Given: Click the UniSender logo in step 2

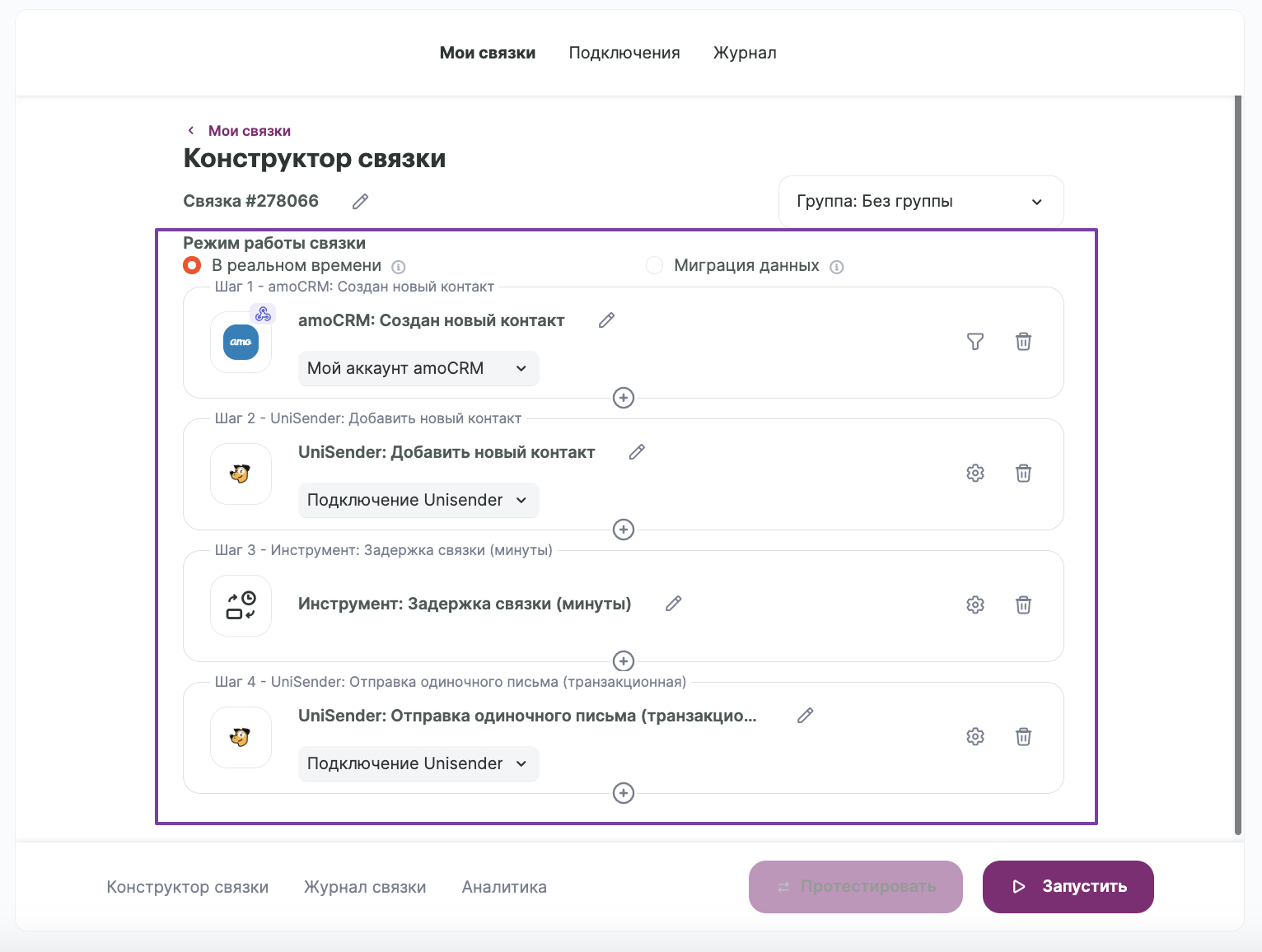Looking at the screenshot, I should click(241, 474).
